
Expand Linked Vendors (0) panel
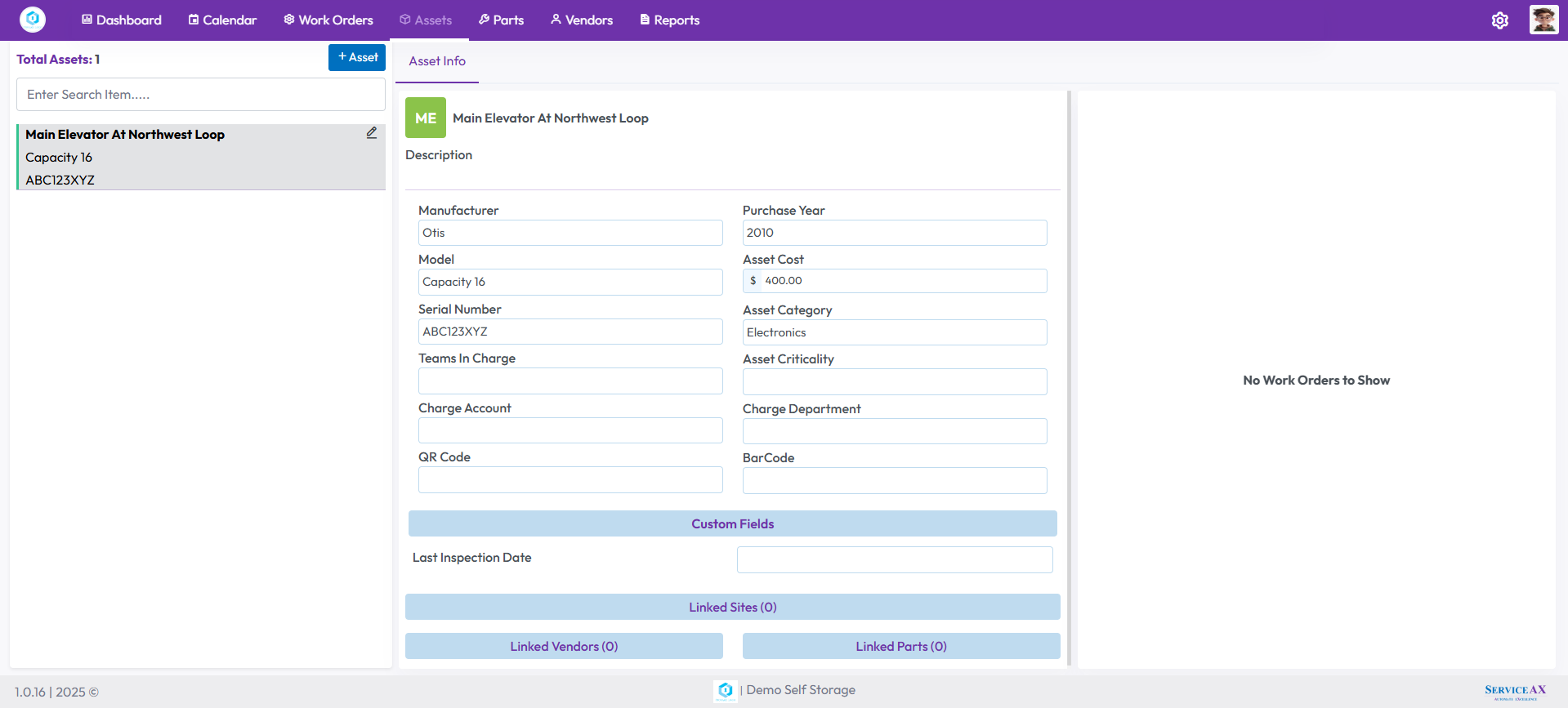coord(564,646)
